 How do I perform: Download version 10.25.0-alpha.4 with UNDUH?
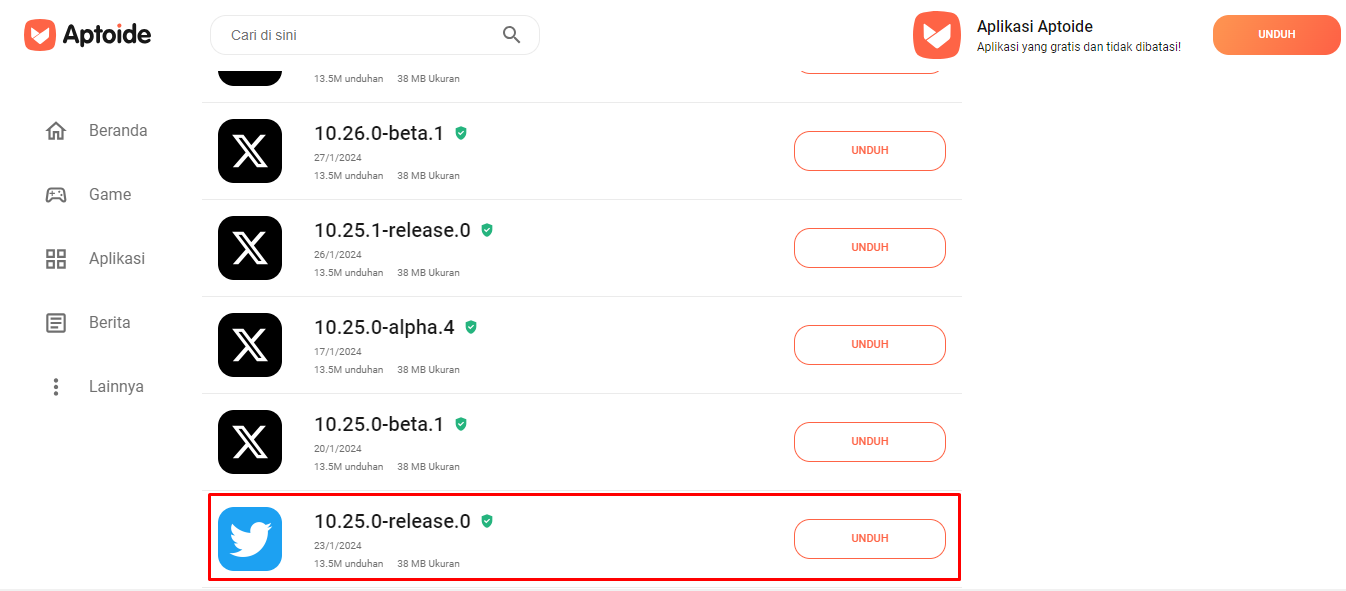[870, 345]
